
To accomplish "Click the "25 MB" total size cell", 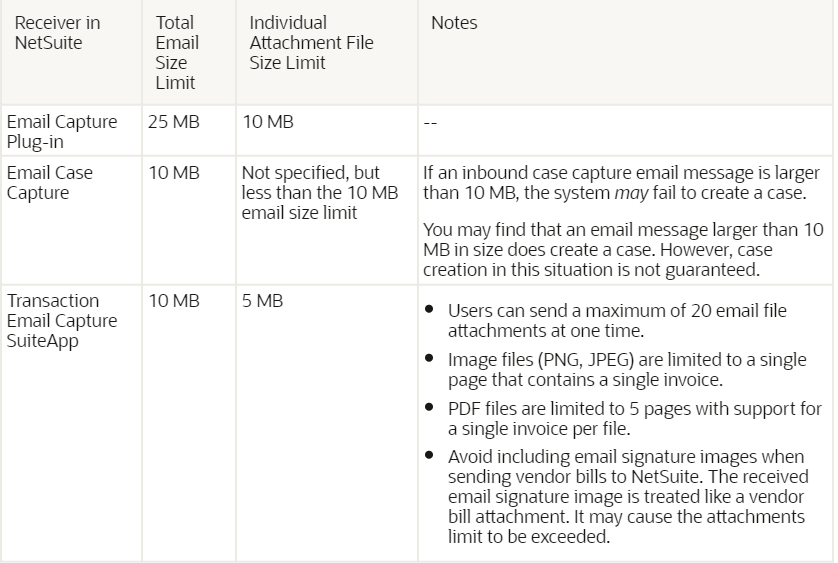I will tap(173, 122).
